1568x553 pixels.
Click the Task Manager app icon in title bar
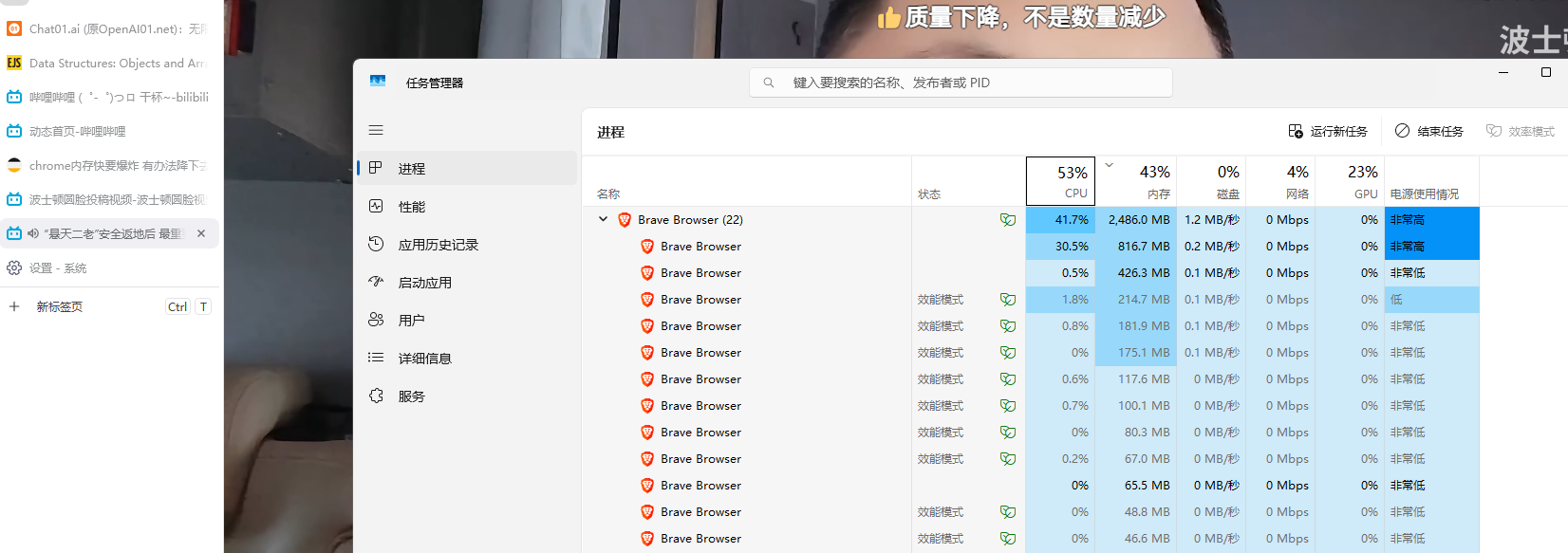(x=378, y=83)
